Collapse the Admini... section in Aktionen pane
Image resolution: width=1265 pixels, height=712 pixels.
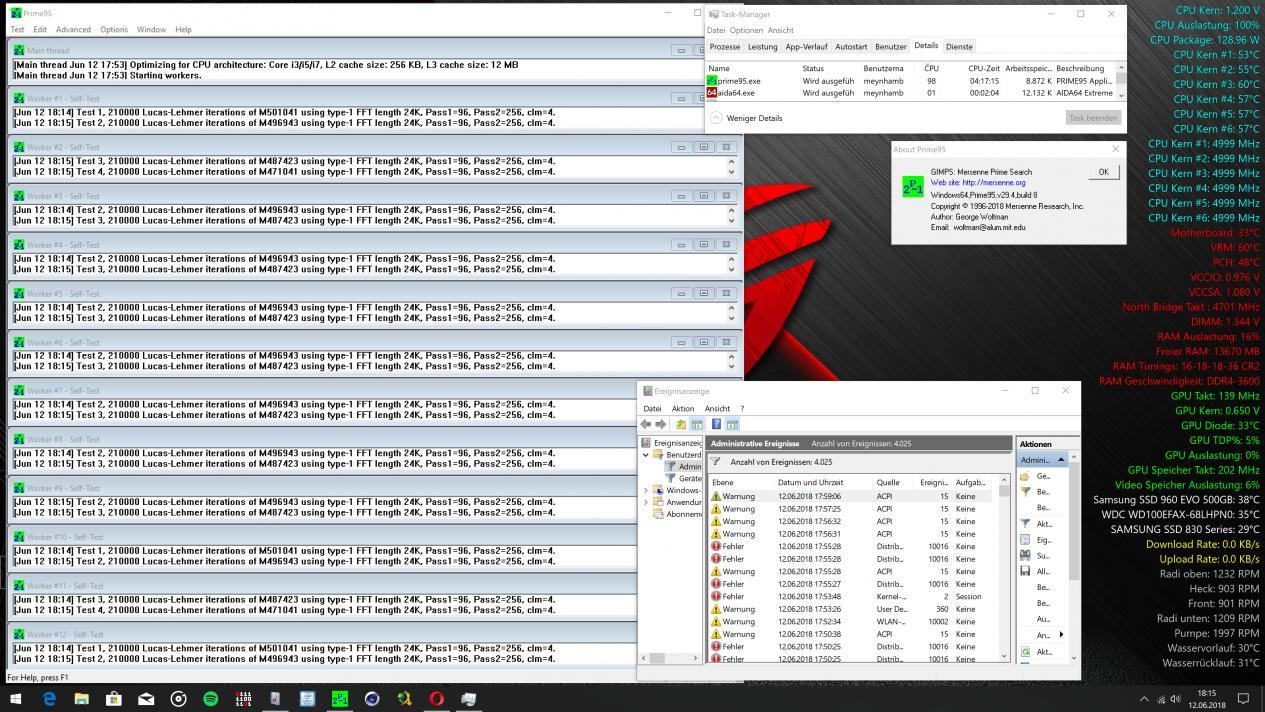1061,460
